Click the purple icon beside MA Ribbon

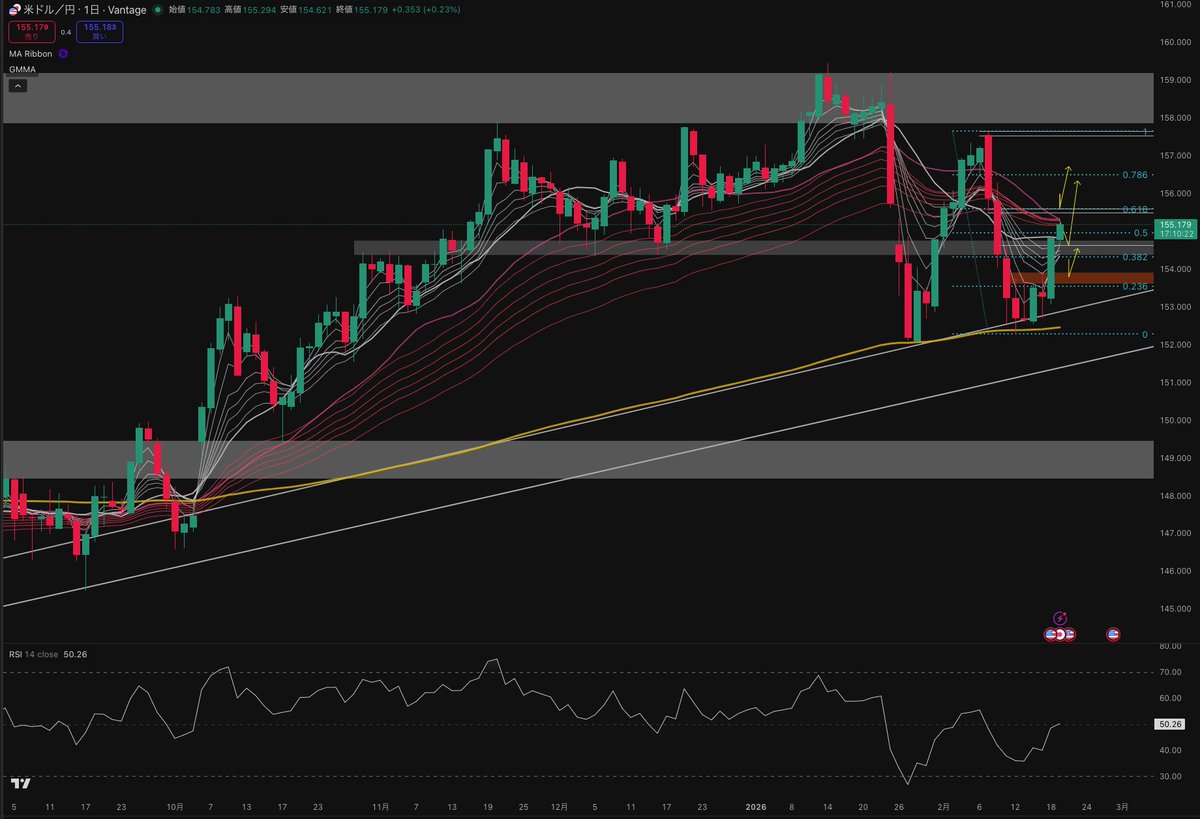click(x=64, y=54)
